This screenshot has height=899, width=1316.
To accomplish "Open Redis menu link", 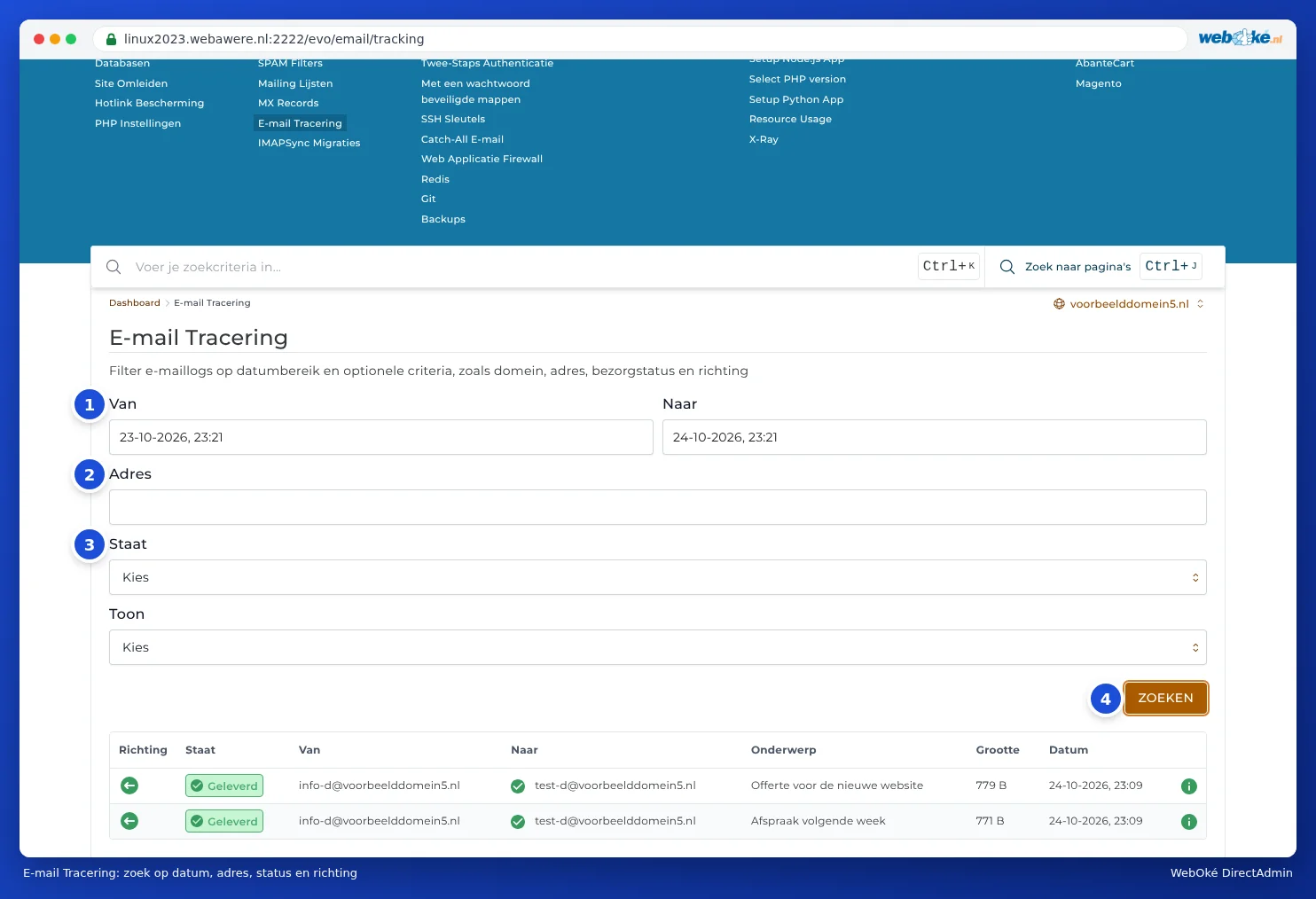I will tap(435, 179).
